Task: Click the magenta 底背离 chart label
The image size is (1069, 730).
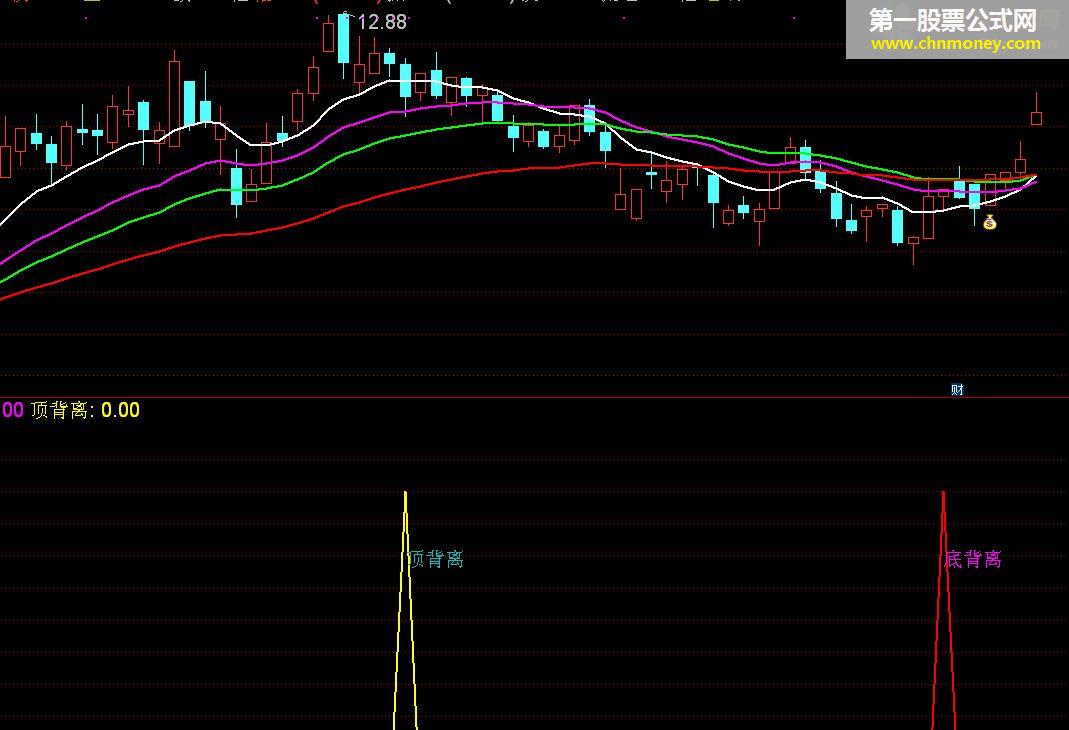Action: (973, 559)
